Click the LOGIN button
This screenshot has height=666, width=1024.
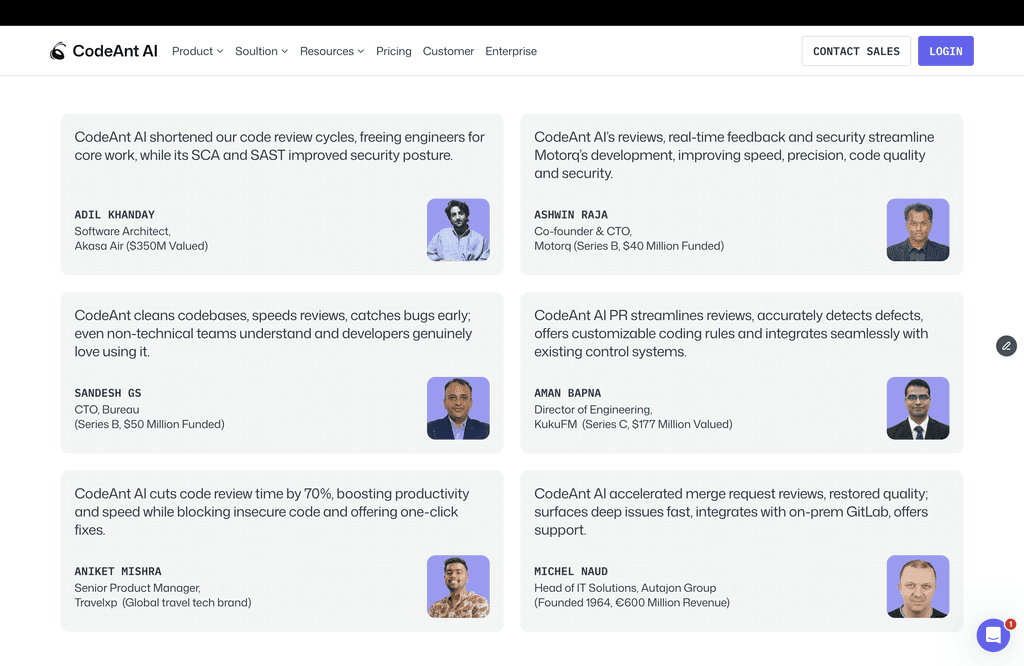pyautogui.click(x=945, y=50)
